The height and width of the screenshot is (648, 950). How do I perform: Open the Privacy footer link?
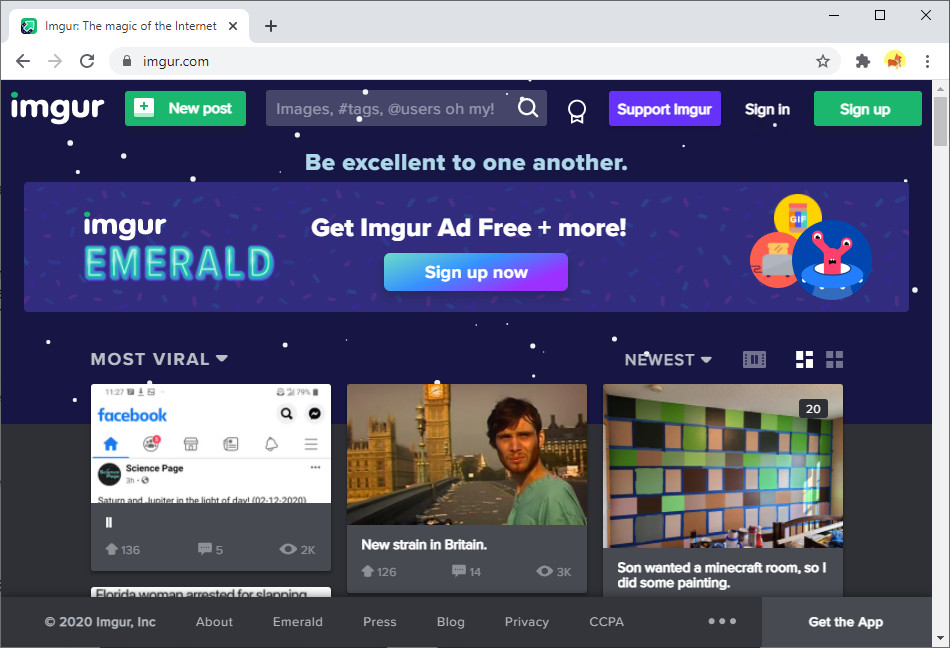(x=526, y=622)
